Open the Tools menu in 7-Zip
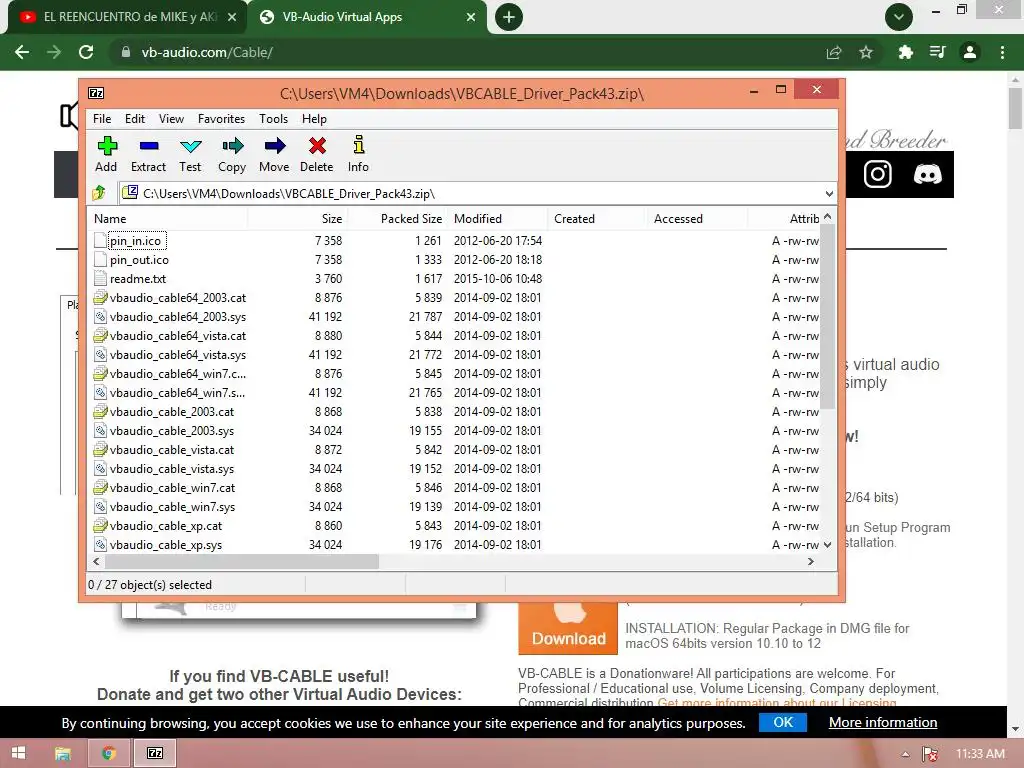Screen dimensions: 1024x768 [273, 119]
